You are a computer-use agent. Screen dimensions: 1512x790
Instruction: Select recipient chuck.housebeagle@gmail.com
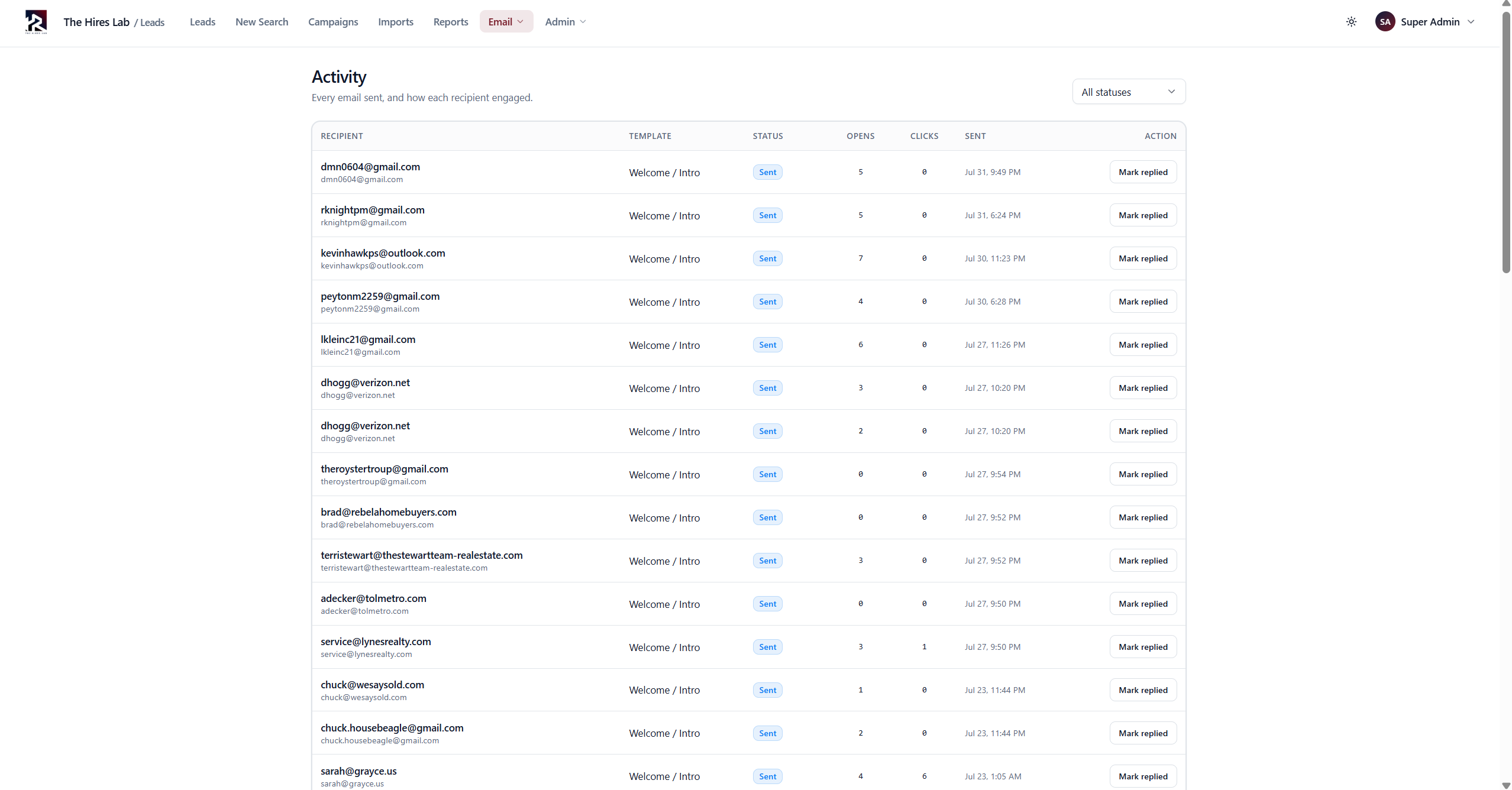pos(392,728)
